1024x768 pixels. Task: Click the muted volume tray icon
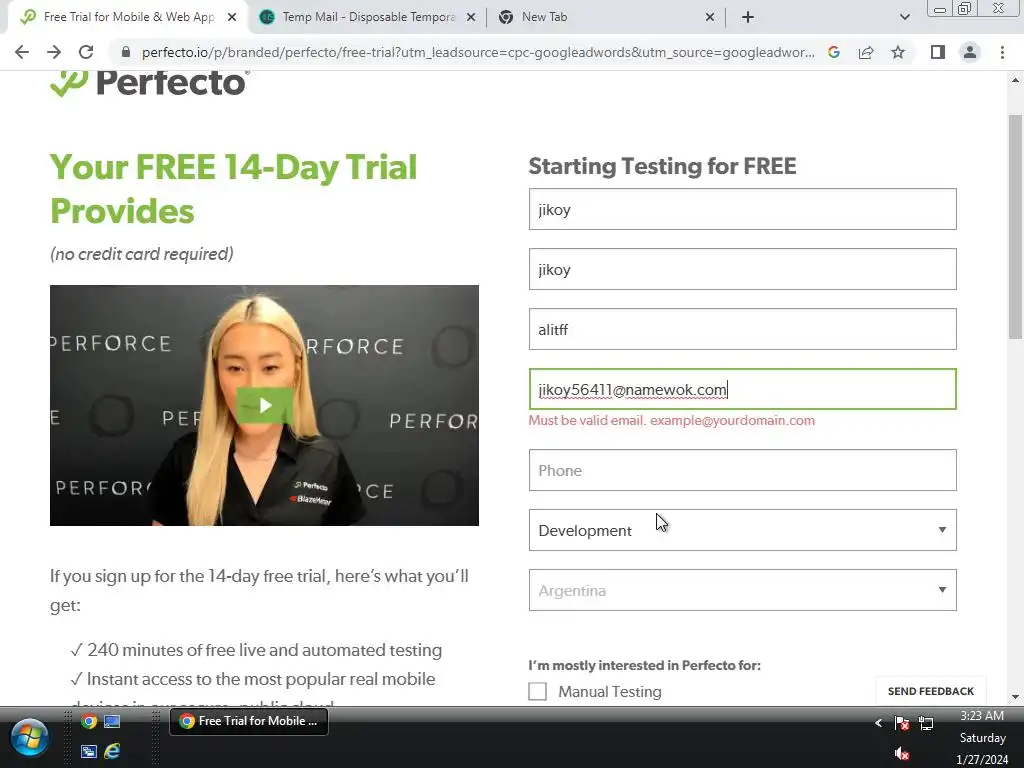click(x=902, y=754)
